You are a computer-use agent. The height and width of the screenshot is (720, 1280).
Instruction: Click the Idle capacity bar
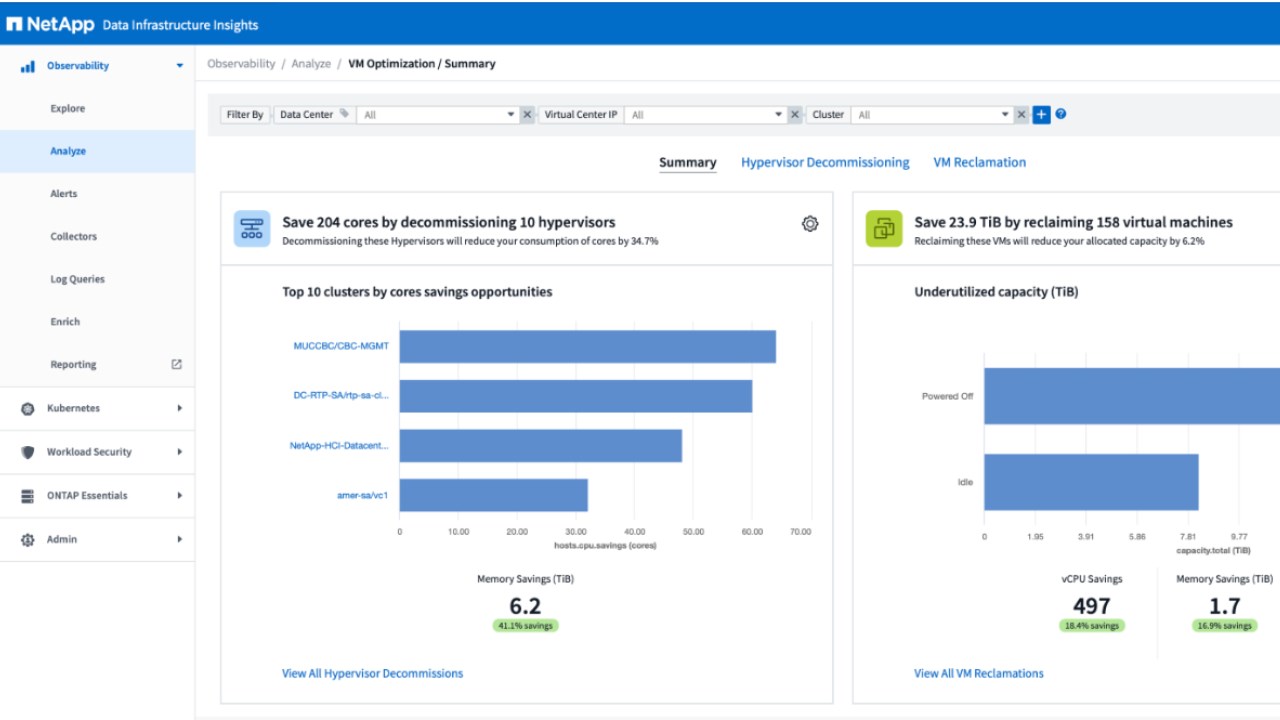tap(1092, 482)
